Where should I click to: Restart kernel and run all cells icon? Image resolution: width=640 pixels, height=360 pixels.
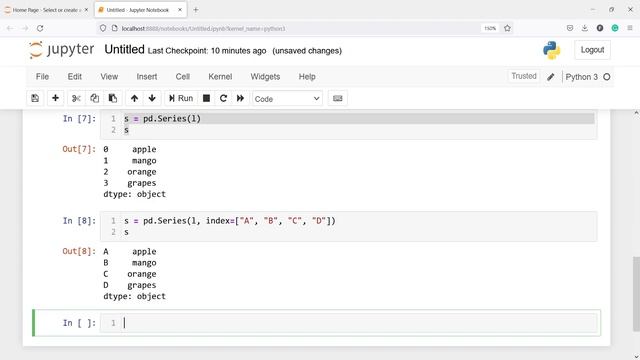[240, 98]
